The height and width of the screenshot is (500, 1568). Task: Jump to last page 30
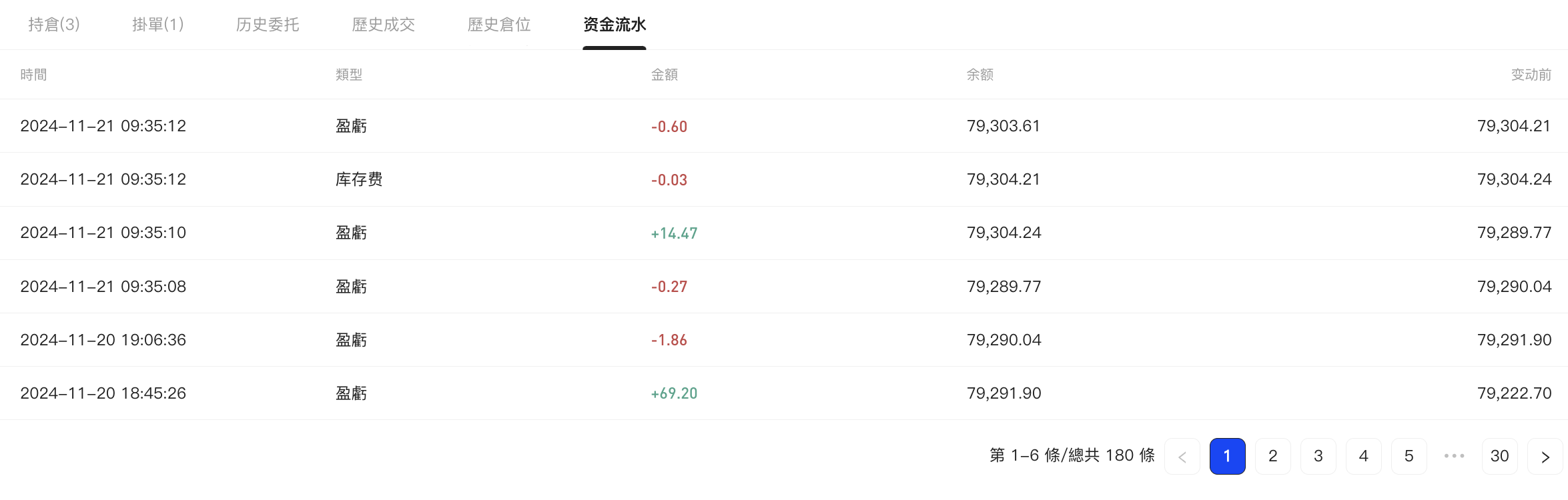(1500, 457)
